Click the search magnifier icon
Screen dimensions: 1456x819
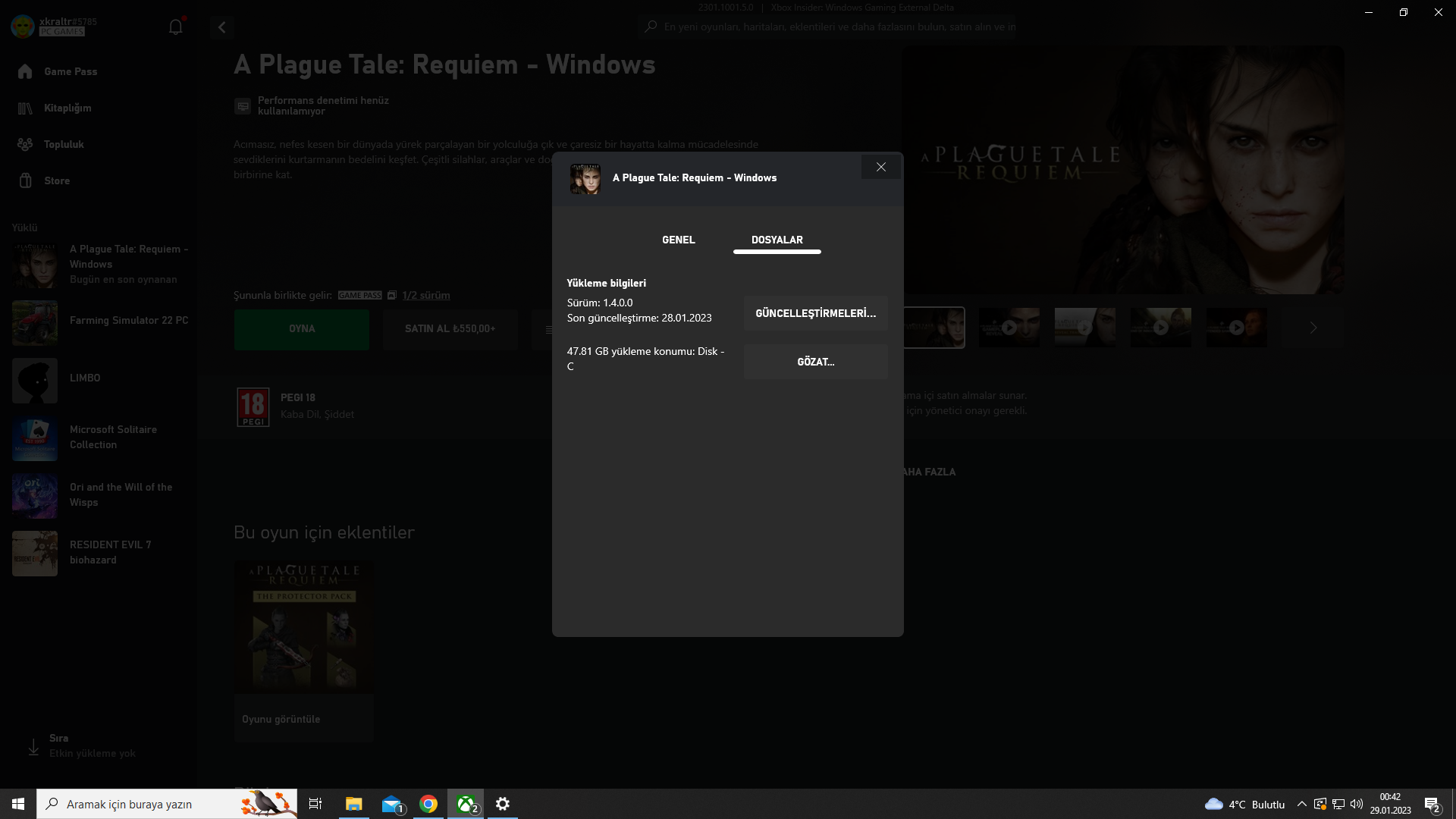pos(651,27)
